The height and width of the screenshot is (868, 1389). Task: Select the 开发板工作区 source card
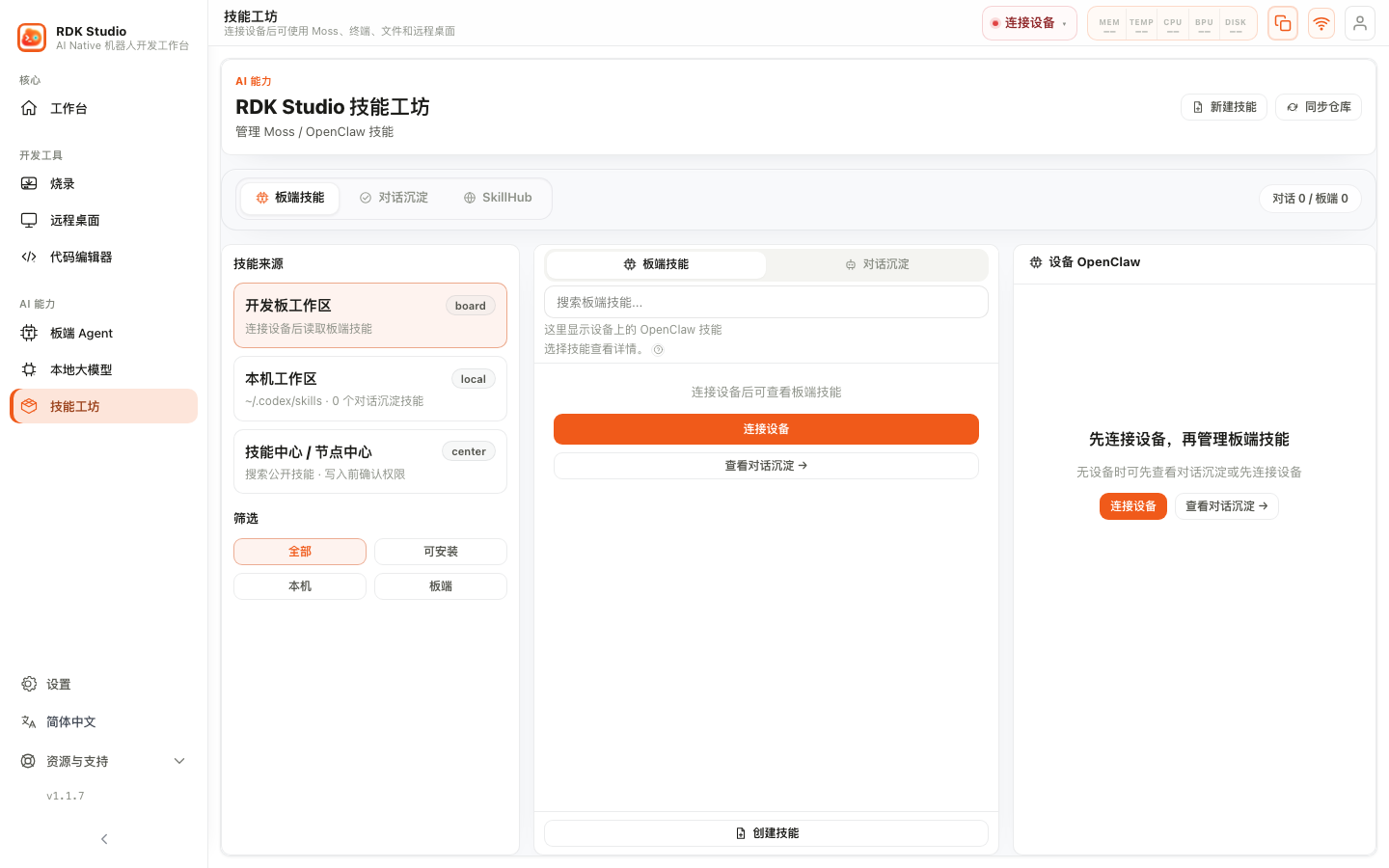point(370,315)
